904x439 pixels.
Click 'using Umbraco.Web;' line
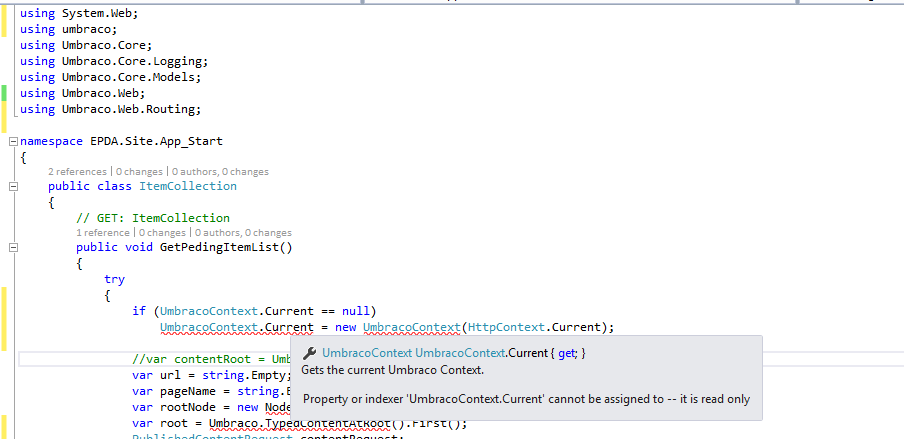point(82,93)
